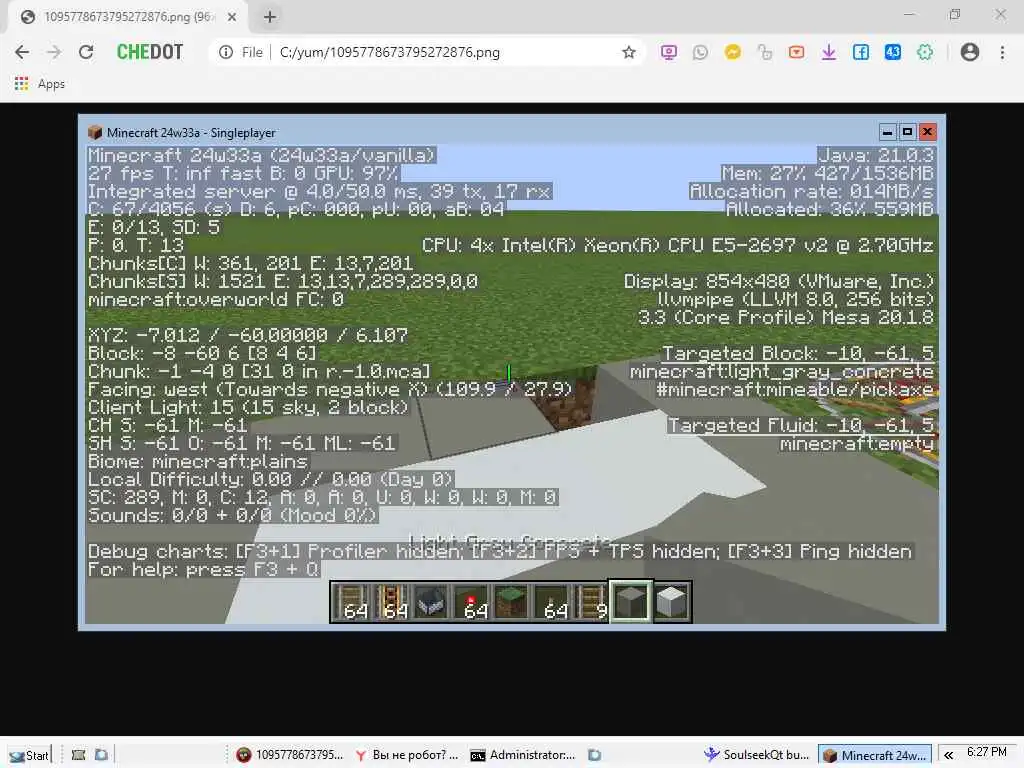Click the unlock padlock extension icon
The image size is (1024, 768).
pyautogui.click(x=764, y=52)
